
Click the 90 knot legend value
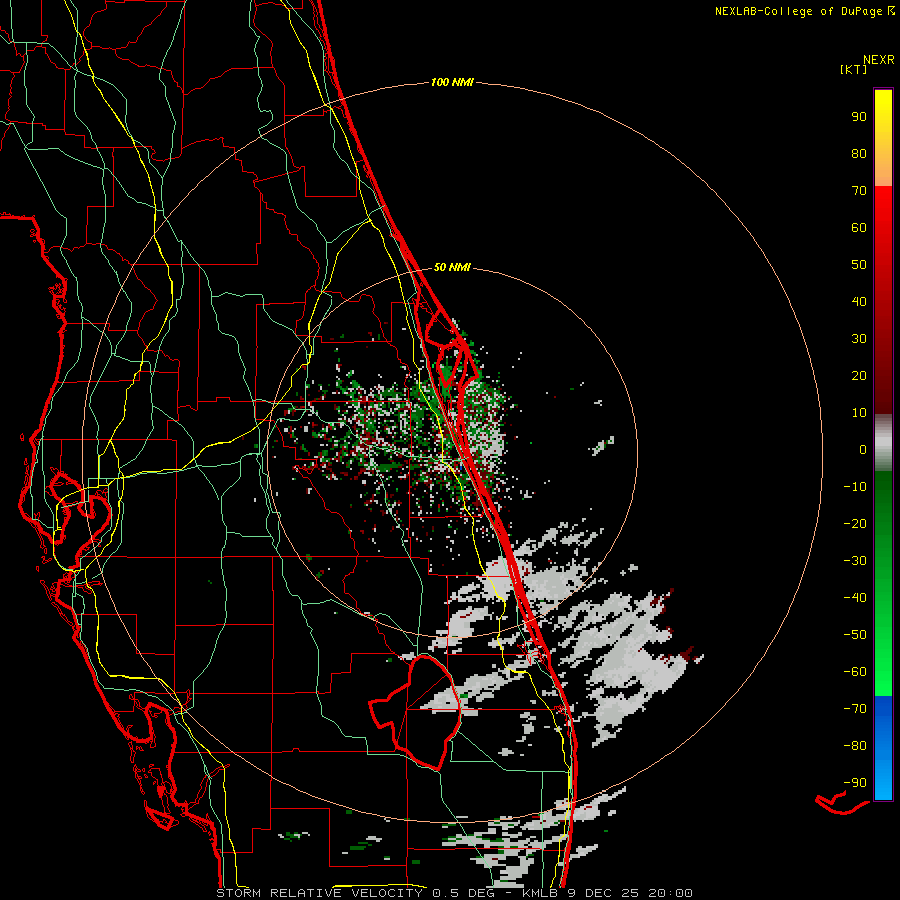tap(859, 117)
